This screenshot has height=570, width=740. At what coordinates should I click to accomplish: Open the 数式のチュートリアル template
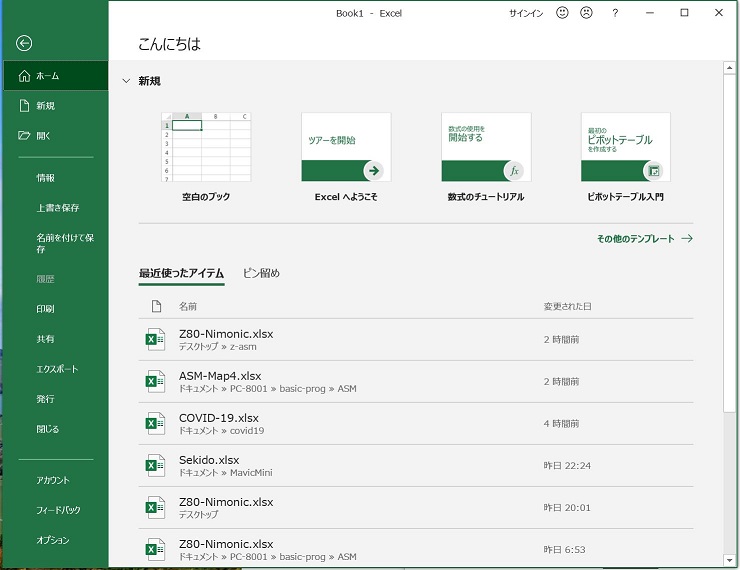click(x=486, y=157)
